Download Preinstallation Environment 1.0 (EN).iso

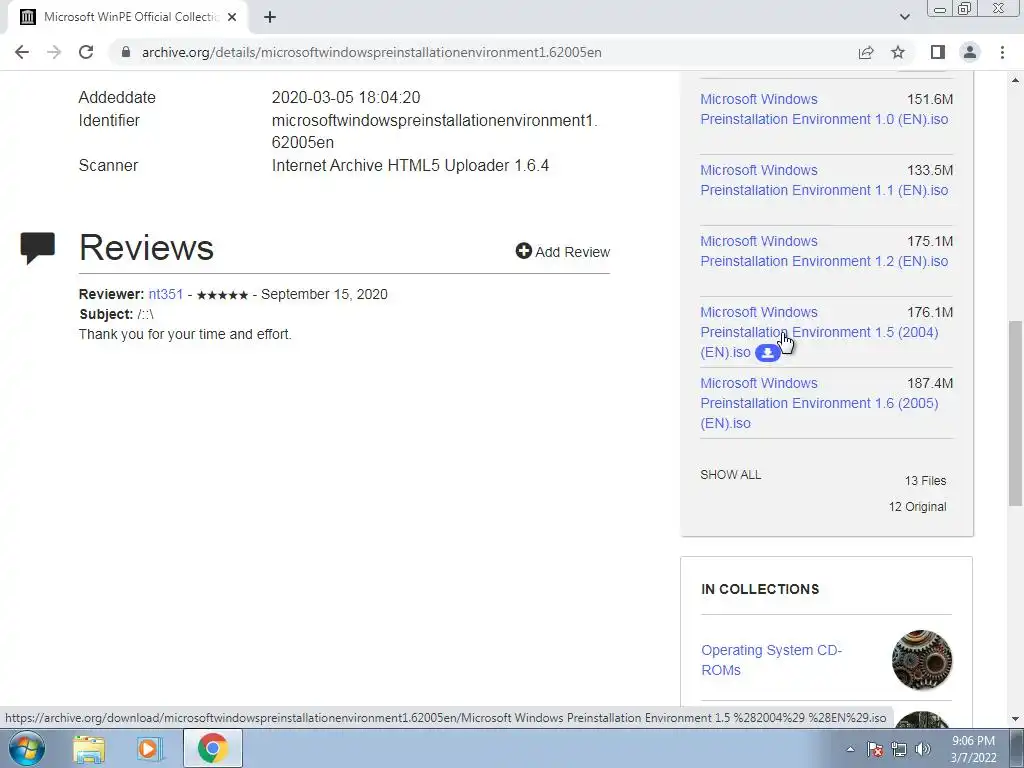coord(824,109)
